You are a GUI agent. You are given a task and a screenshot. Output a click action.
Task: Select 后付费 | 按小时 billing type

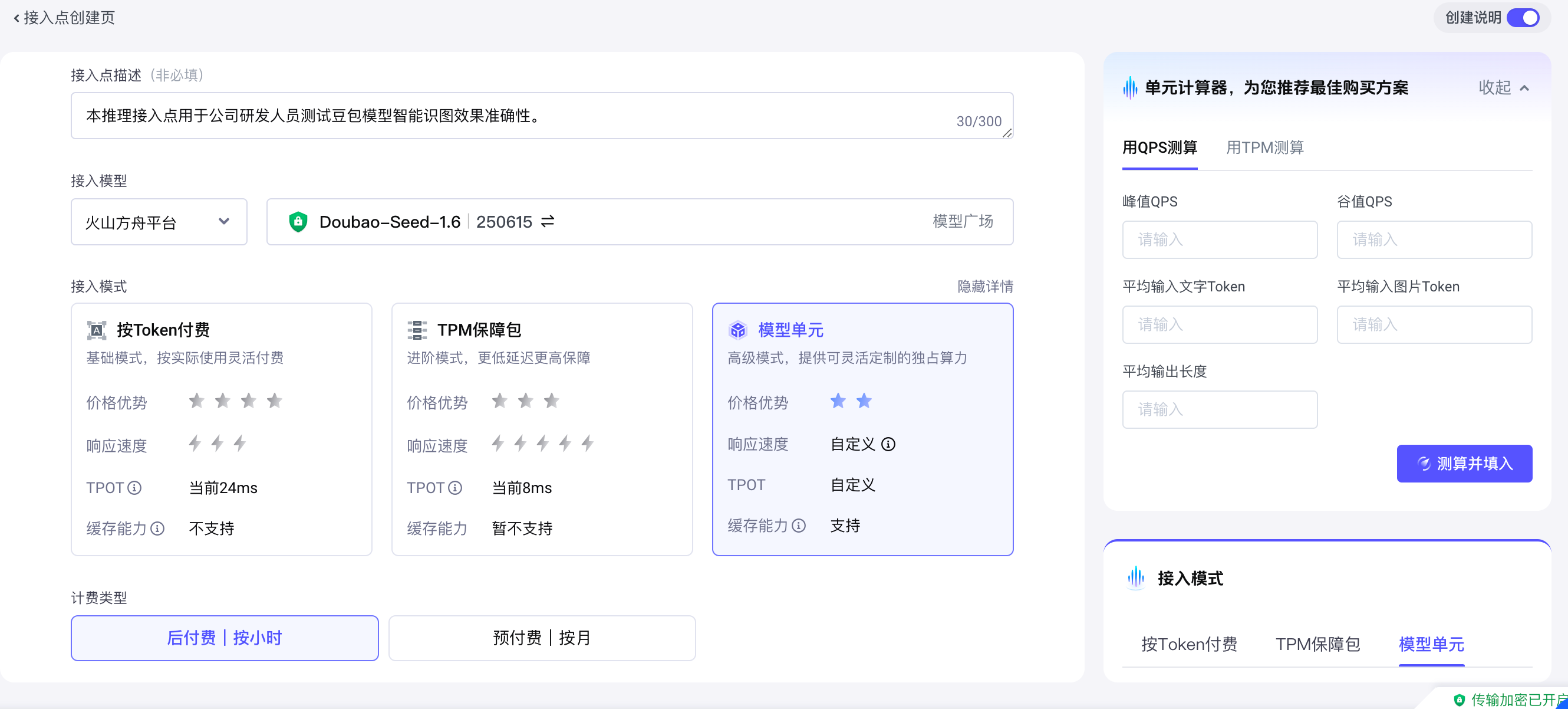tap(224, 638)
